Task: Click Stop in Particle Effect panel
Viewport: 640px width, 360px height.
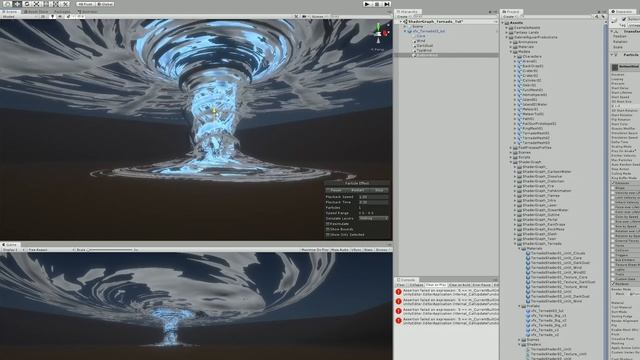Action: [379, 190]
